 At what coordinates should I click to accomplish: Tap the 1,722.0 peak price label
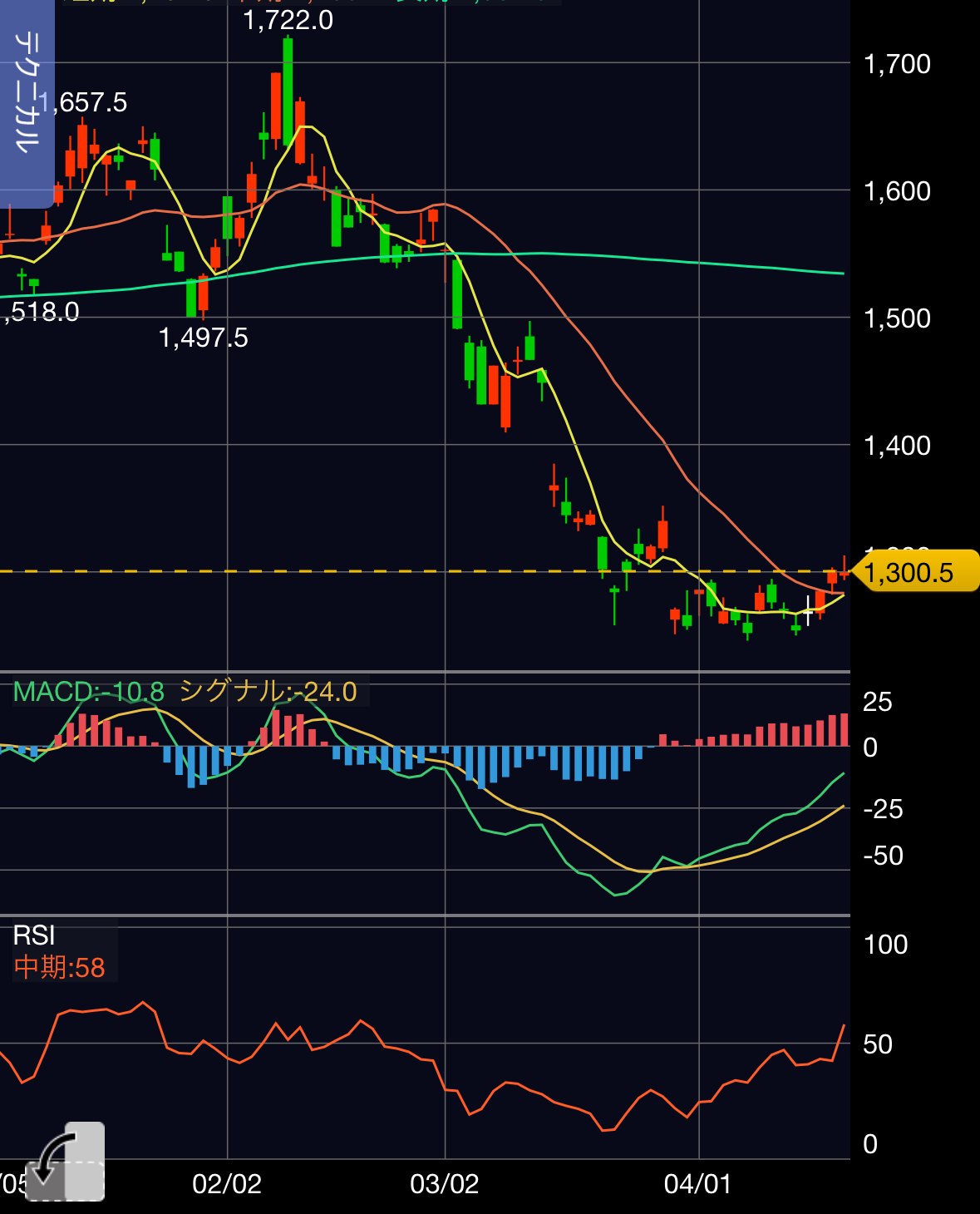tap(288, 20)
